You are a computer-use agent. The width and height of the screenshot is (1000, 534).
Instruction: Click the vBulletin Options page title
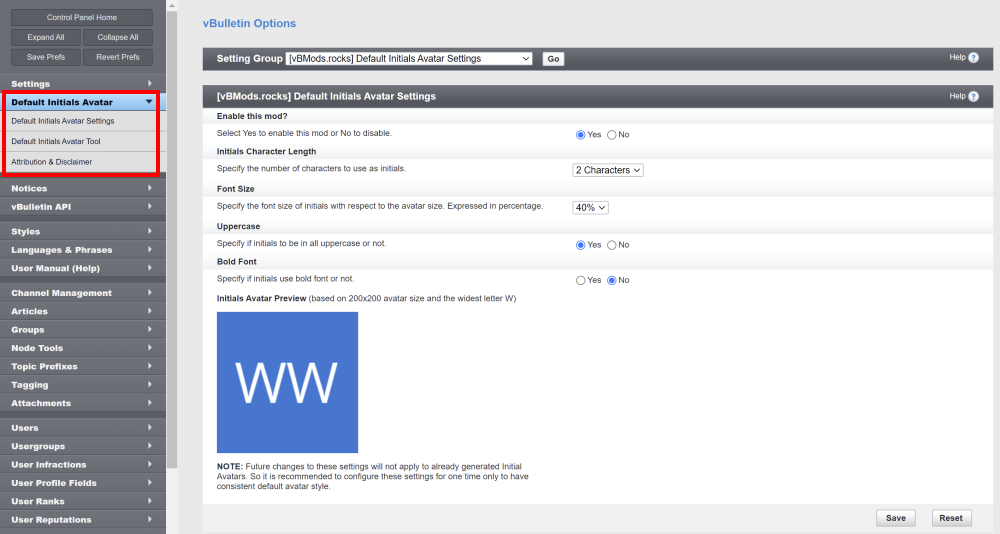(249, 24)
